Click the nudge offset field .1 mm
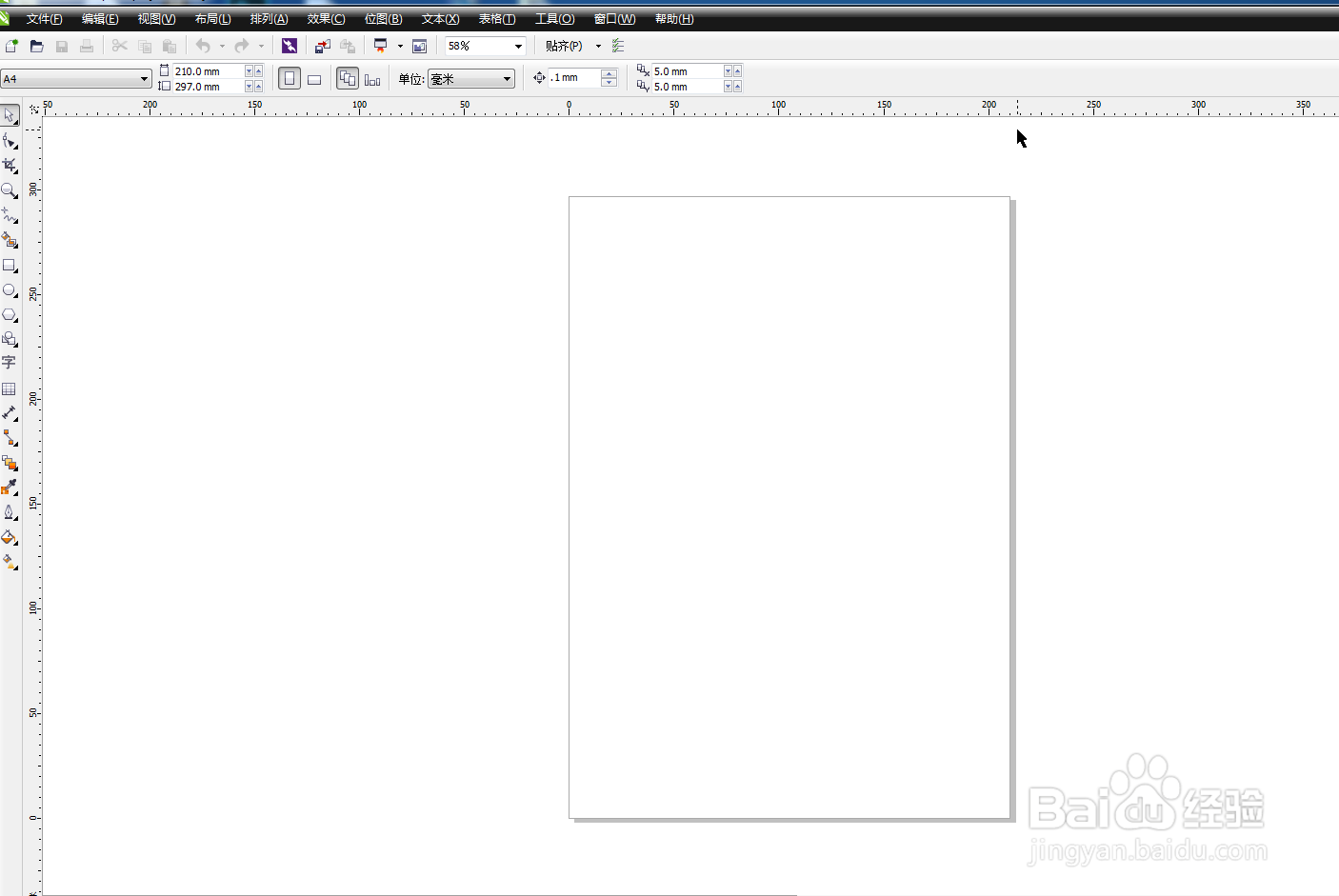 tap(575, 78)
